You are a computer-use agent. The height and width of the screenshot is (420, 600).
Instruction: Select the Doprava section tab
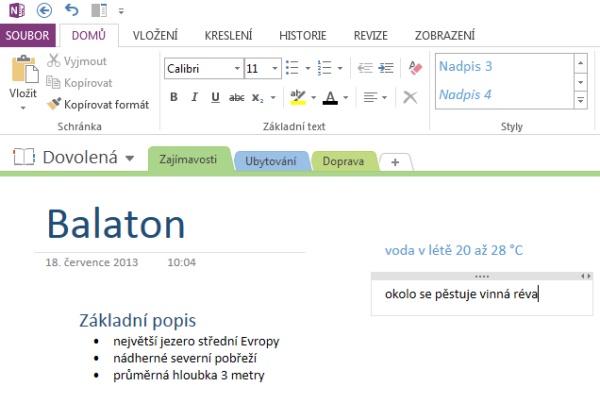(x=343, y=161)
